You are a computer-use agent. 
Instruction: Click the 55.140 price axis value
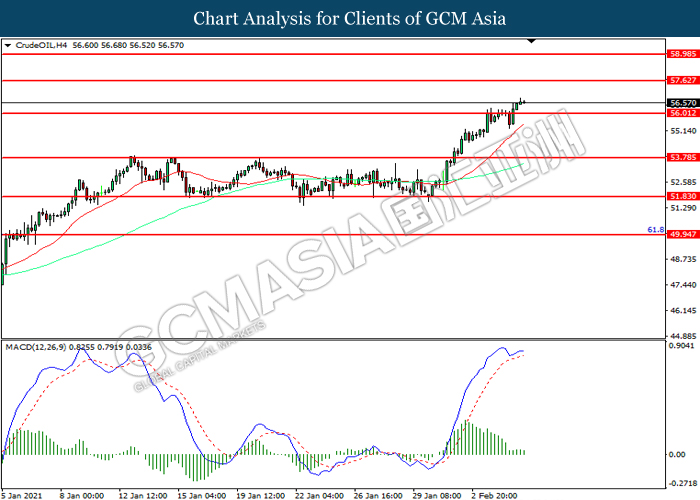[x=683, y=131]
